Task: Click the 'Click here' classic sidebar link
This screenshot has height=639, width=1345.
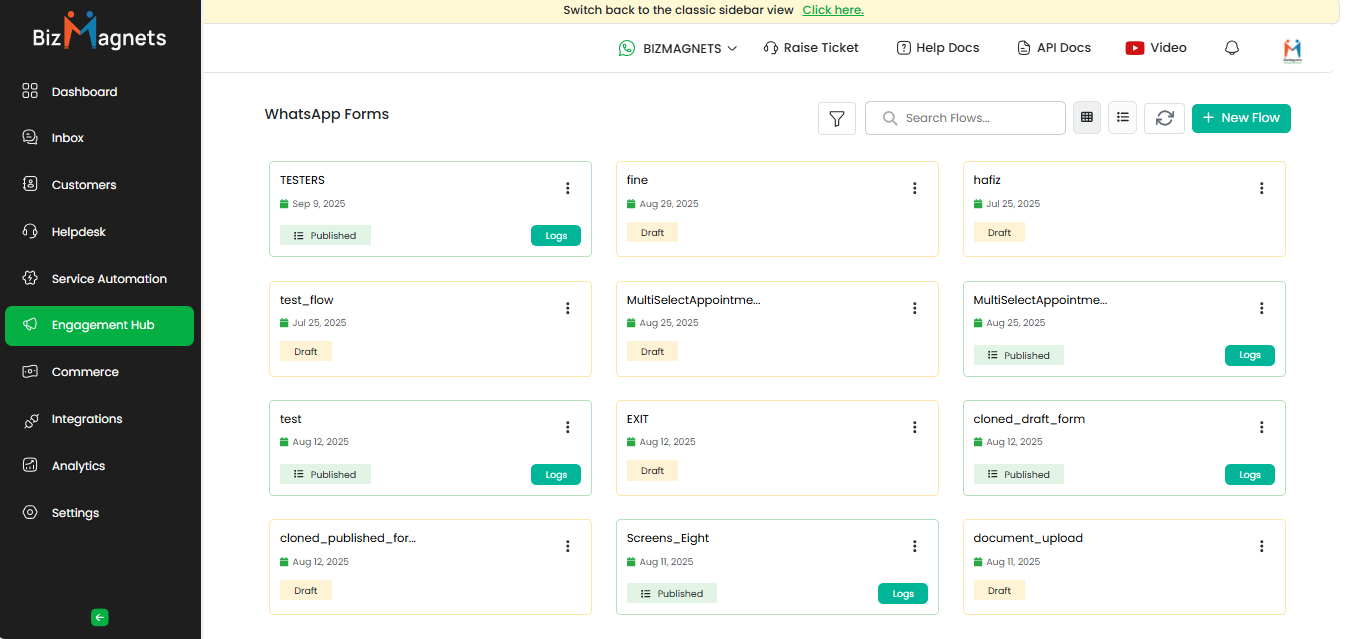Action: (832, 10)
